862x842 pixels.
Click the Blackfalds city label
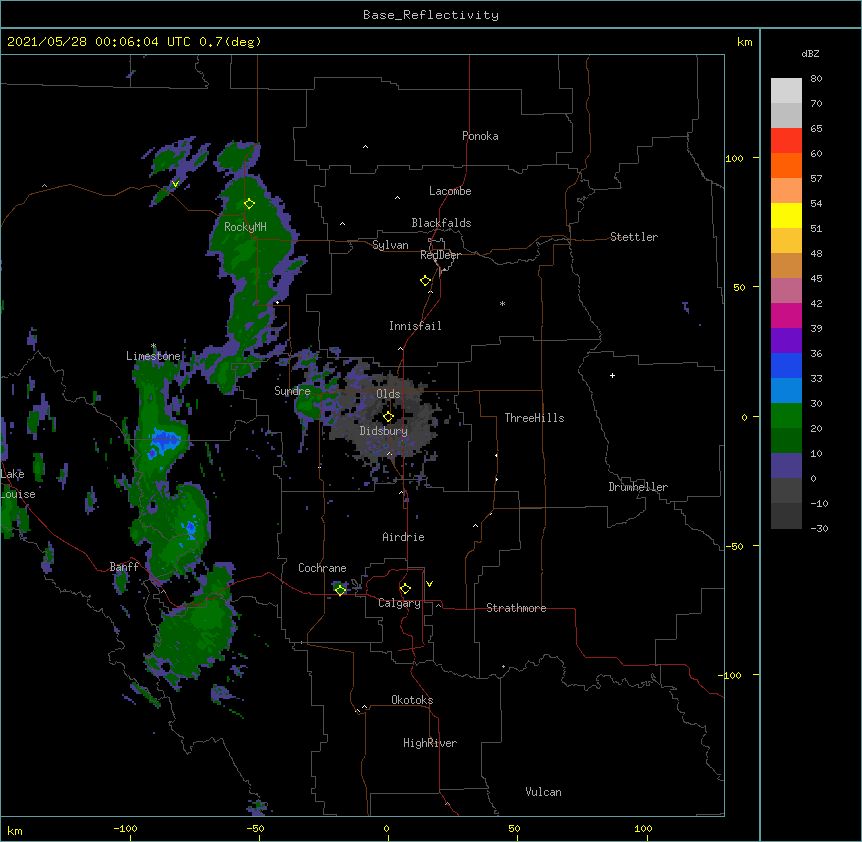point(441,223)
